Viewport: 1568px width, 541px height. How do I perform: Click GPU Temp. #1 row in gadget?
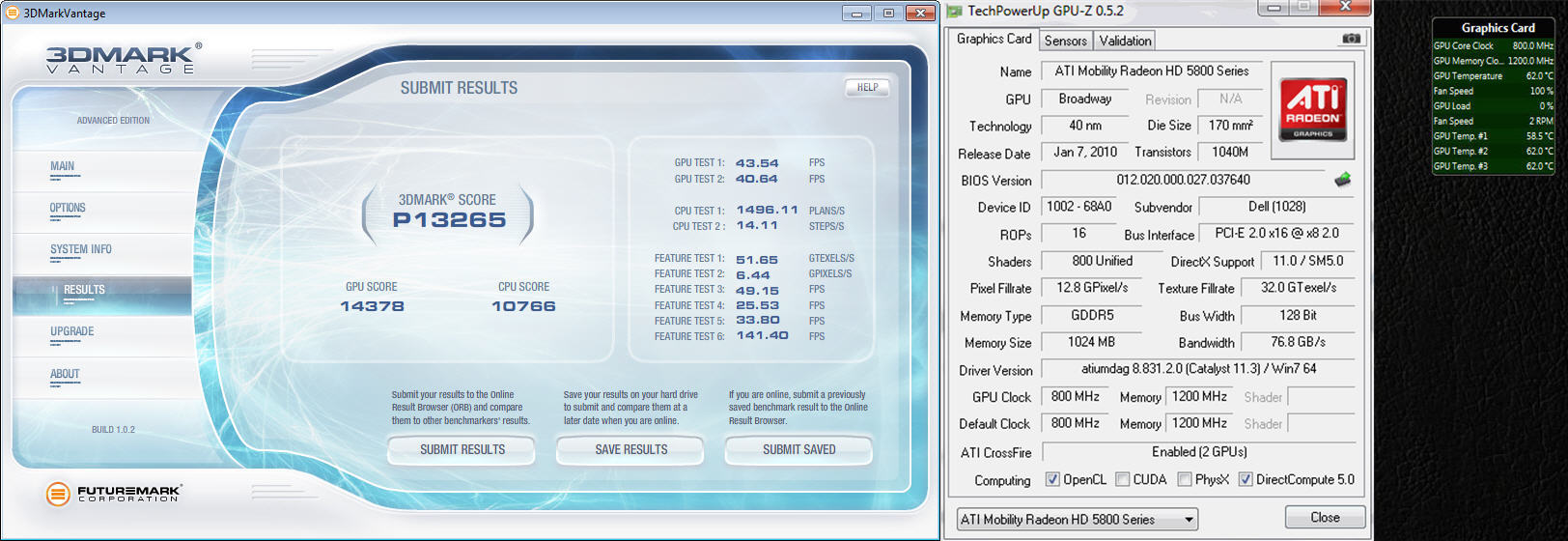pyautogui.click(x=1493, y=136)
